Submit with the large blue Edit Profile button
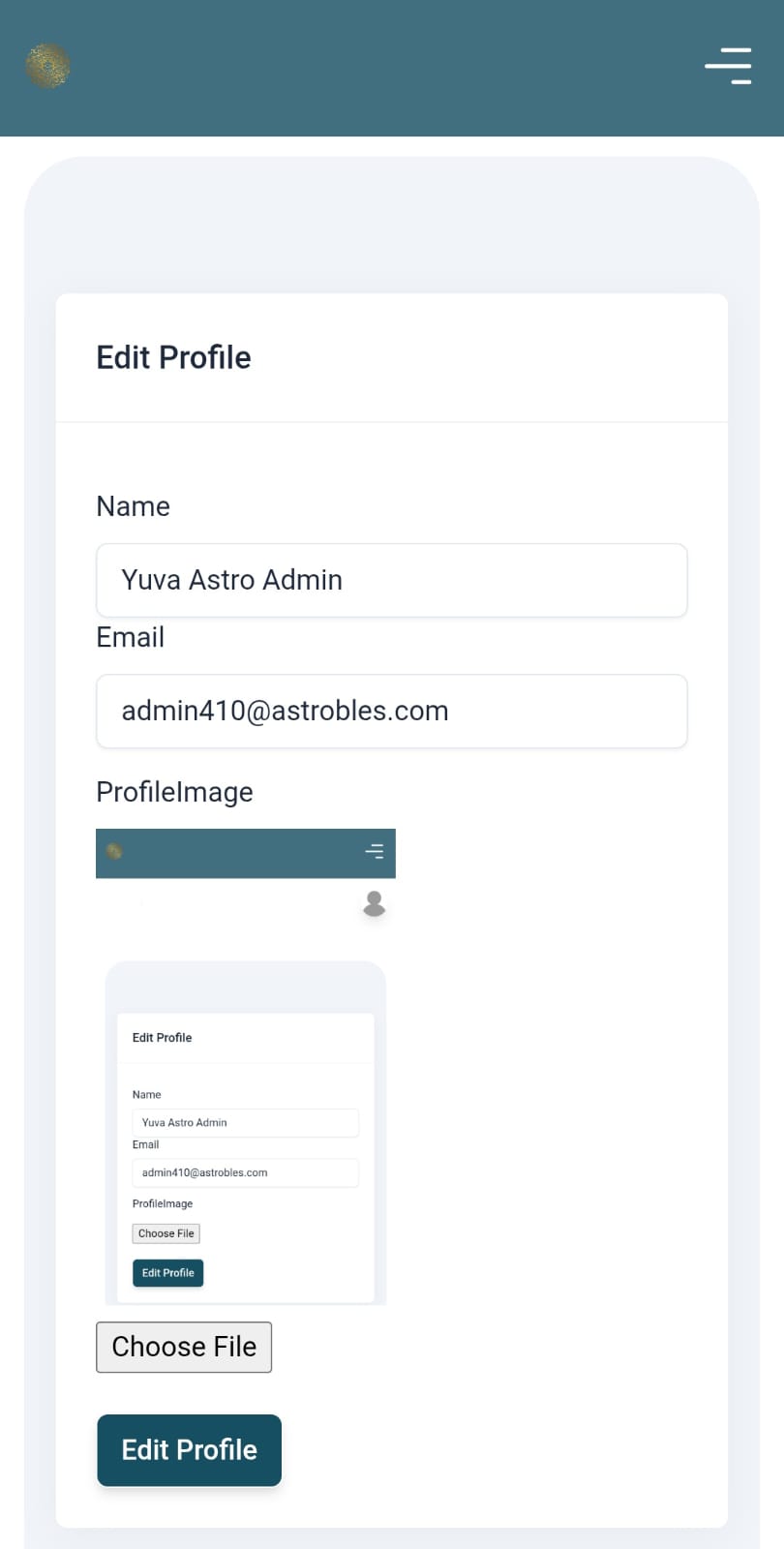 pyautogui.click(x=190, y=1450)
